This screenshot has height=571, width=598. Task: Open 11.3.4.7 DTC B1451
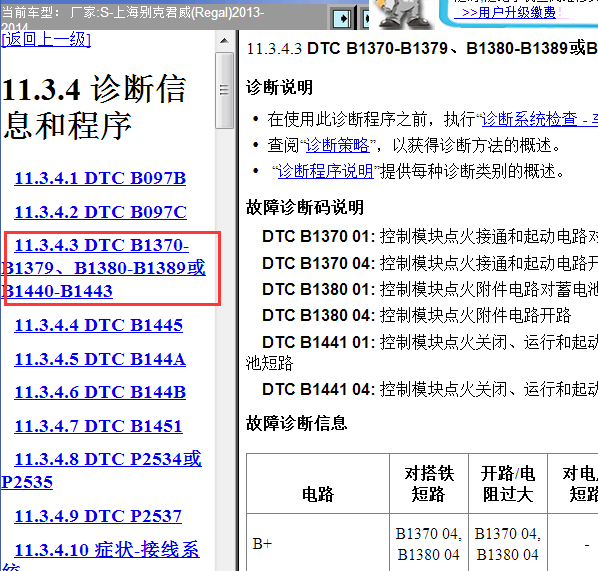coord(98,426)
